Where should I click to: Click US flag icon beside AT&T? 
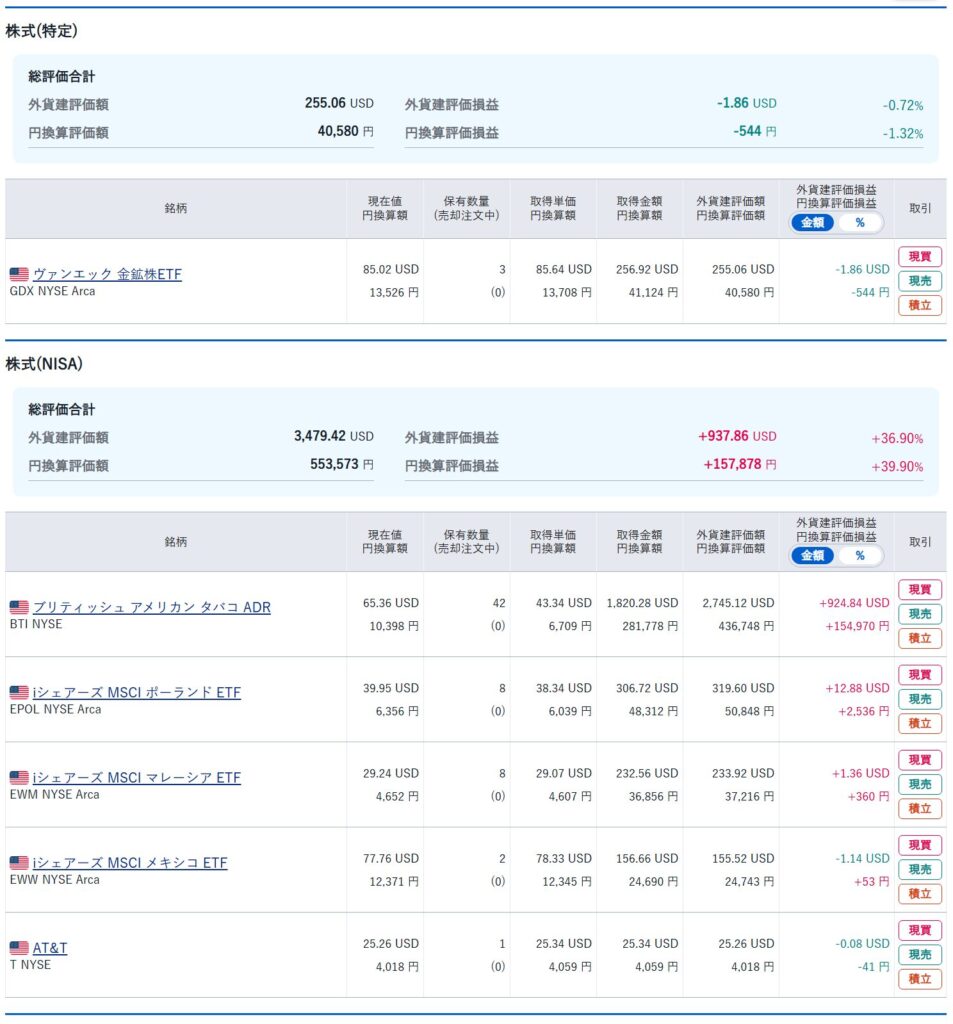tap(19, 948)
